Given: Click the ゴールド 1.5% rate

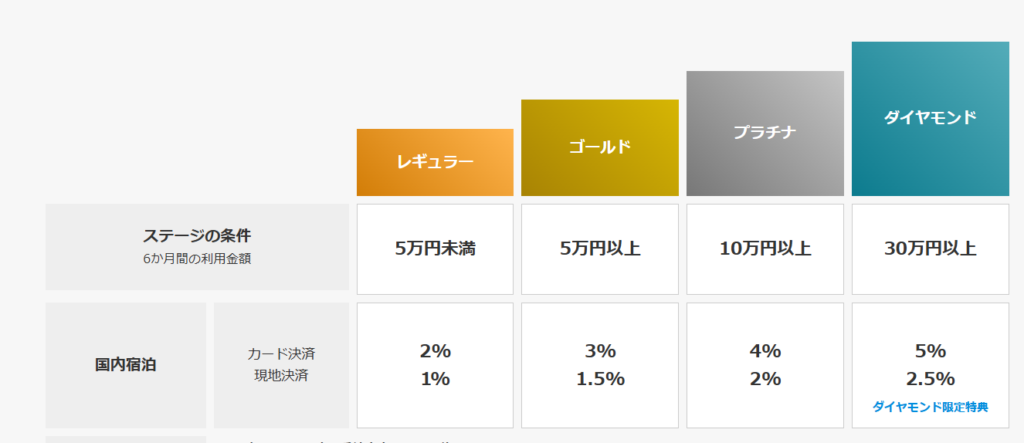Looking at the screenshot, I should pyautogui.click(x=600, y=379).
